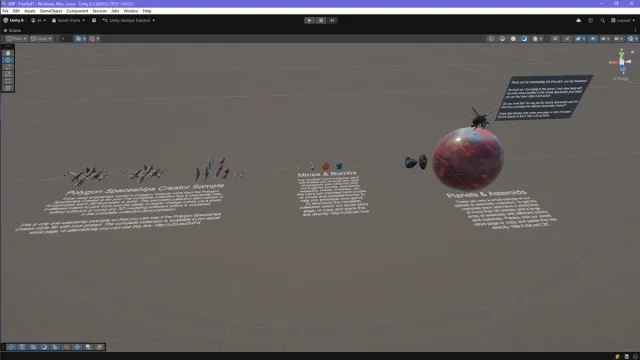The image size is (640, 360).
Task: Select the blue asteroid beside the planet
Action: click(411, 162)
